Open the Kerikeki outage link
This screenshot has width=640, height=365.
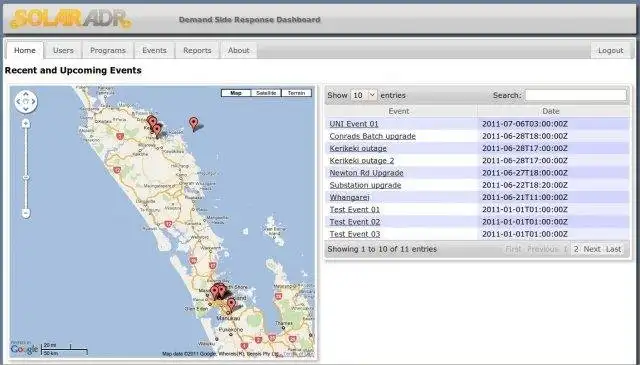coord(358,148)
